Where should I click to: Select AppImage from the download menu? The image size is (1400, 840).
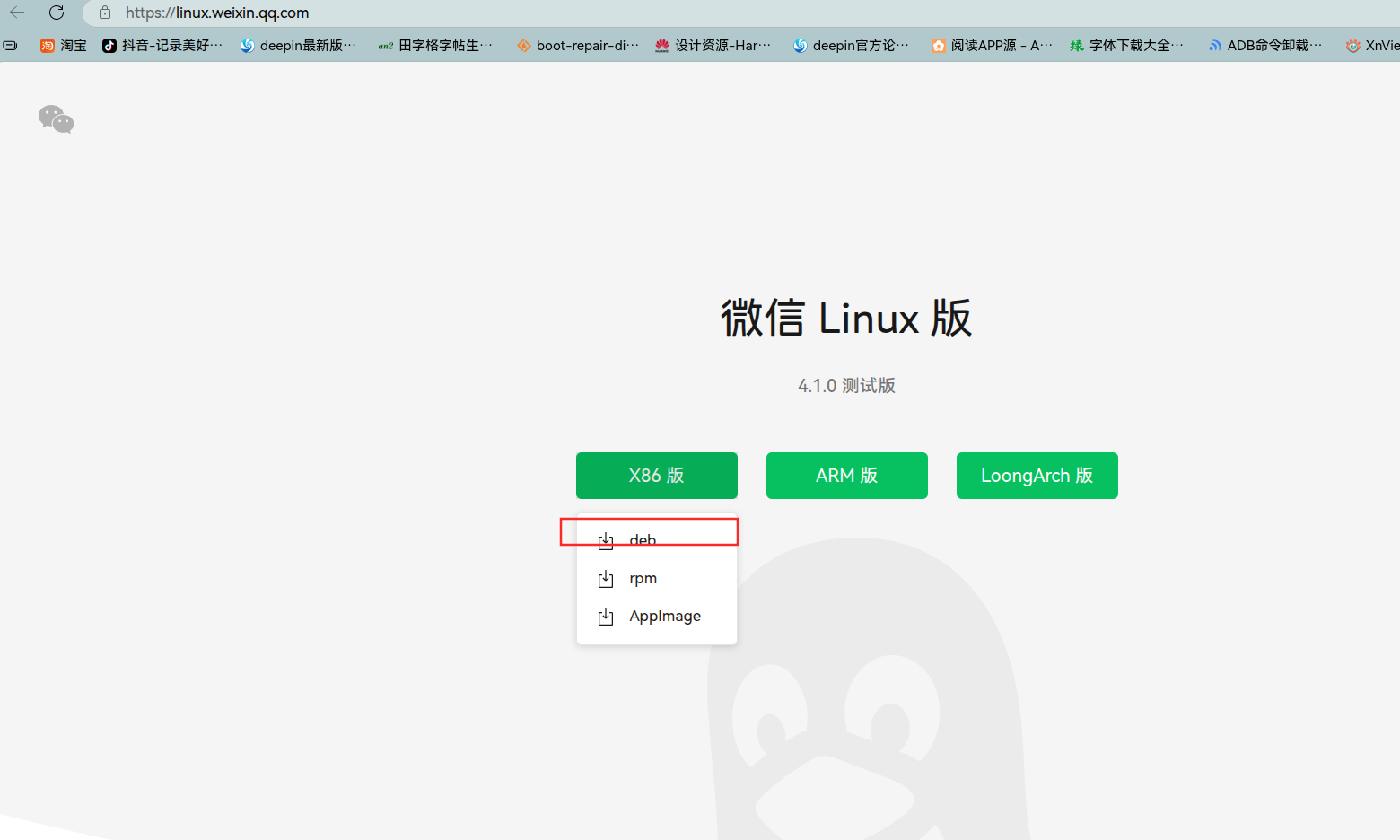(x=657, y=617)
